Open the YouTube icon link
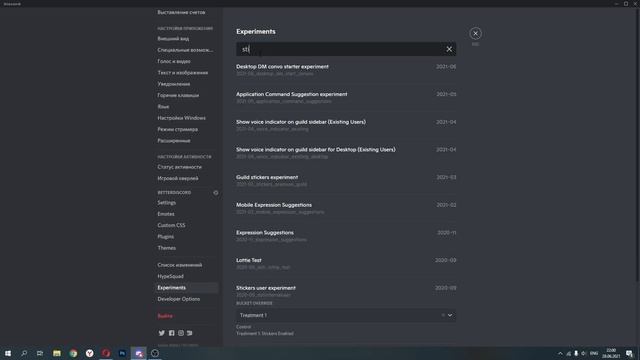 tap(190, 333)
